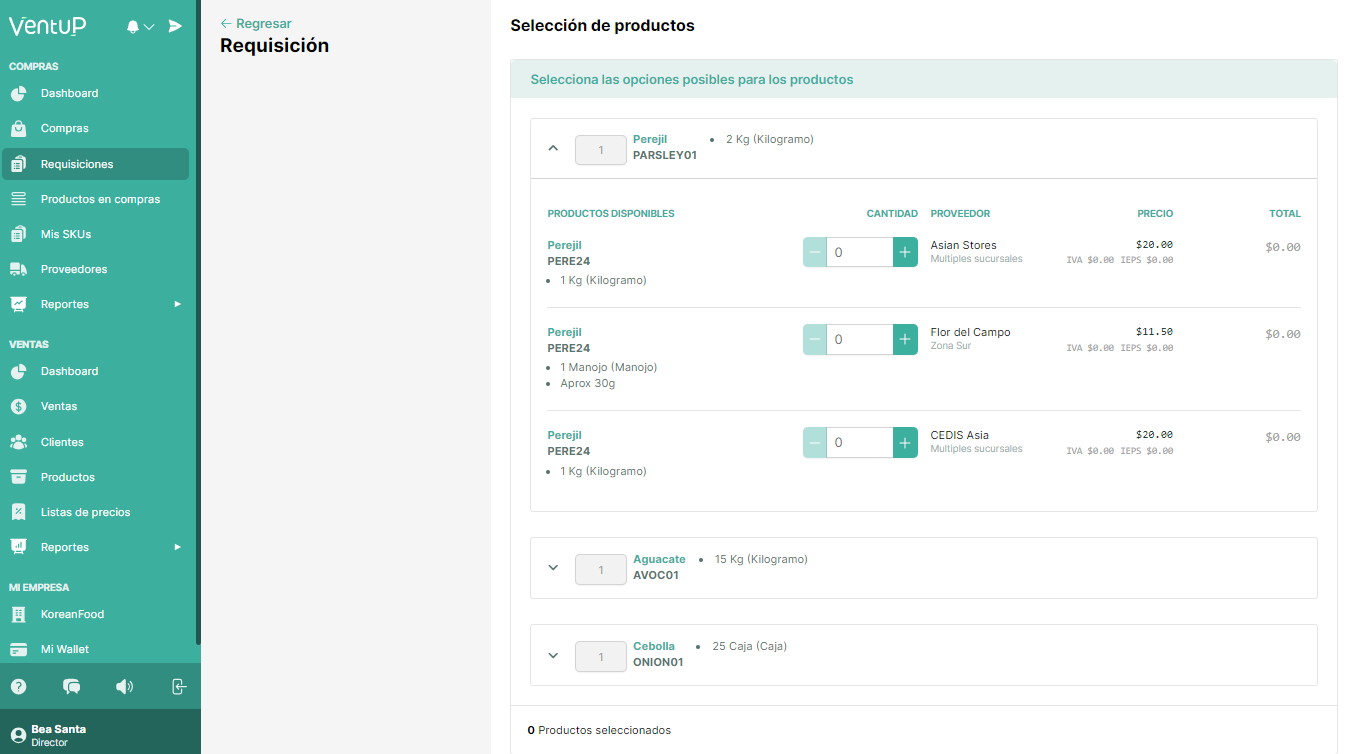This screenshot has width=1347, height=754.
Task: Click the help question mark icon
Action: (x=19, y=687)
